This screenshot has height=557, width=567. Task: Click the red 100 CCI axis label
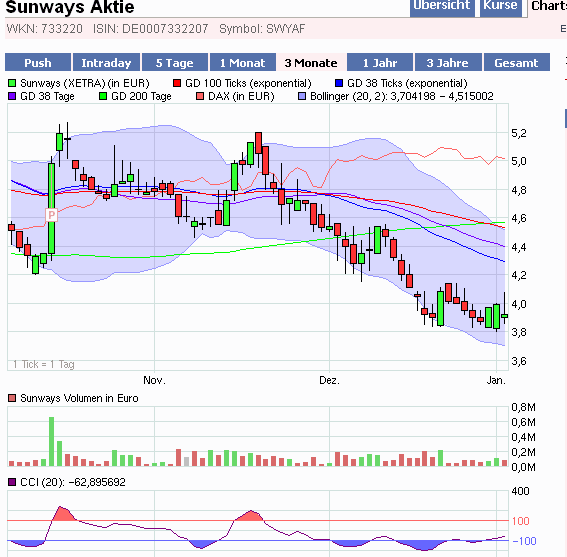point(521,521)
